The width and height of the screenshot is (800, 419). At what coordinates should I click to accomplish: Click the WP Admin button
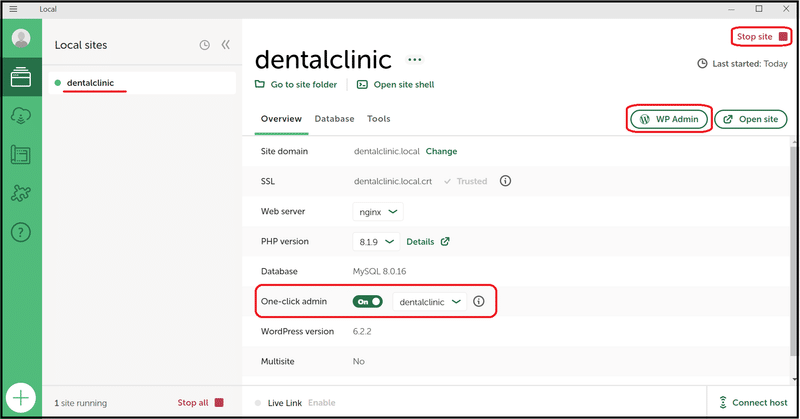point(669,119)
